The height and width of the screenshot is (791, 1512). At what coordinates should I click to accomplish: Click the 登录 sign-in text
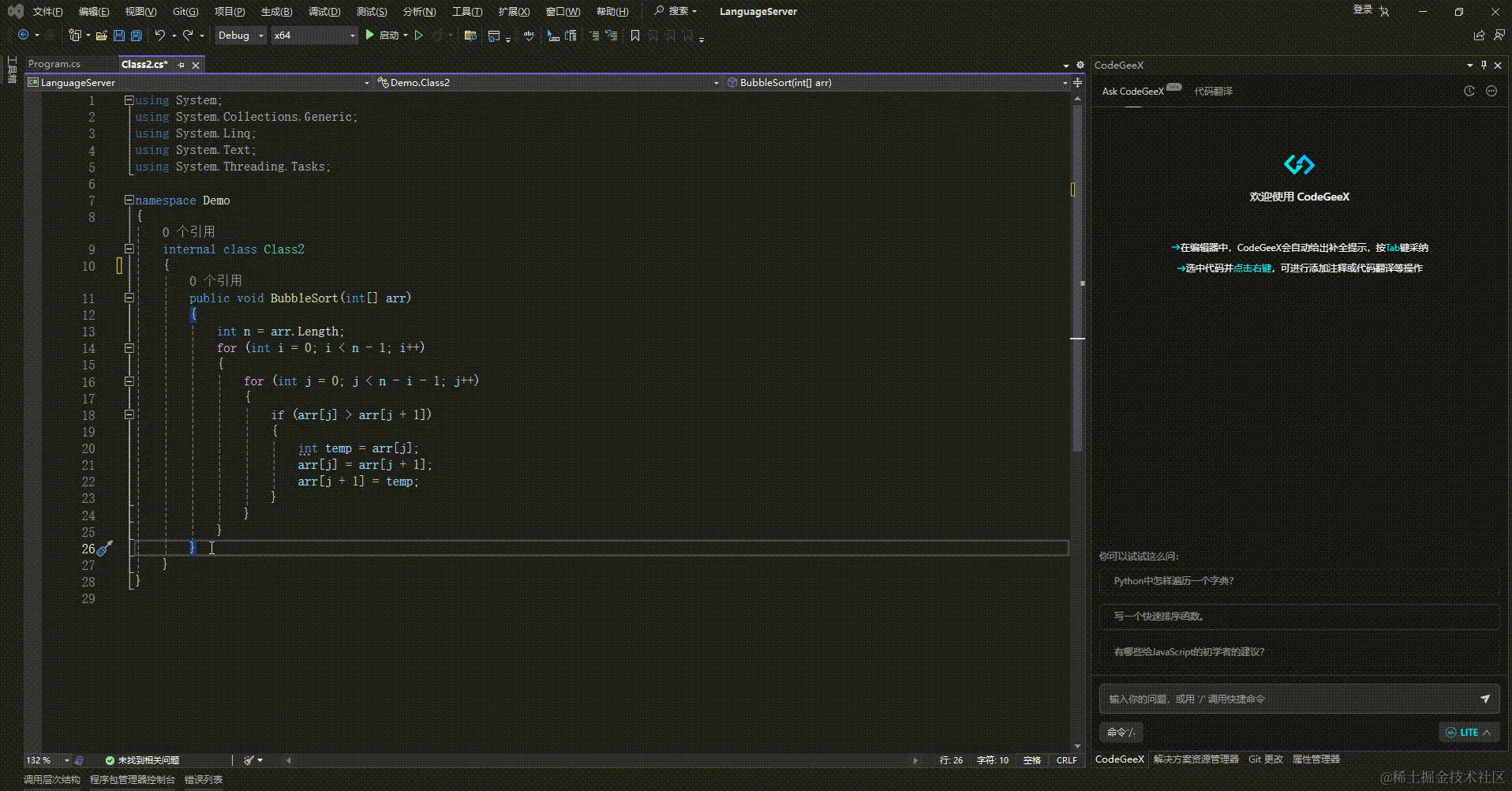coord(1363,9)
